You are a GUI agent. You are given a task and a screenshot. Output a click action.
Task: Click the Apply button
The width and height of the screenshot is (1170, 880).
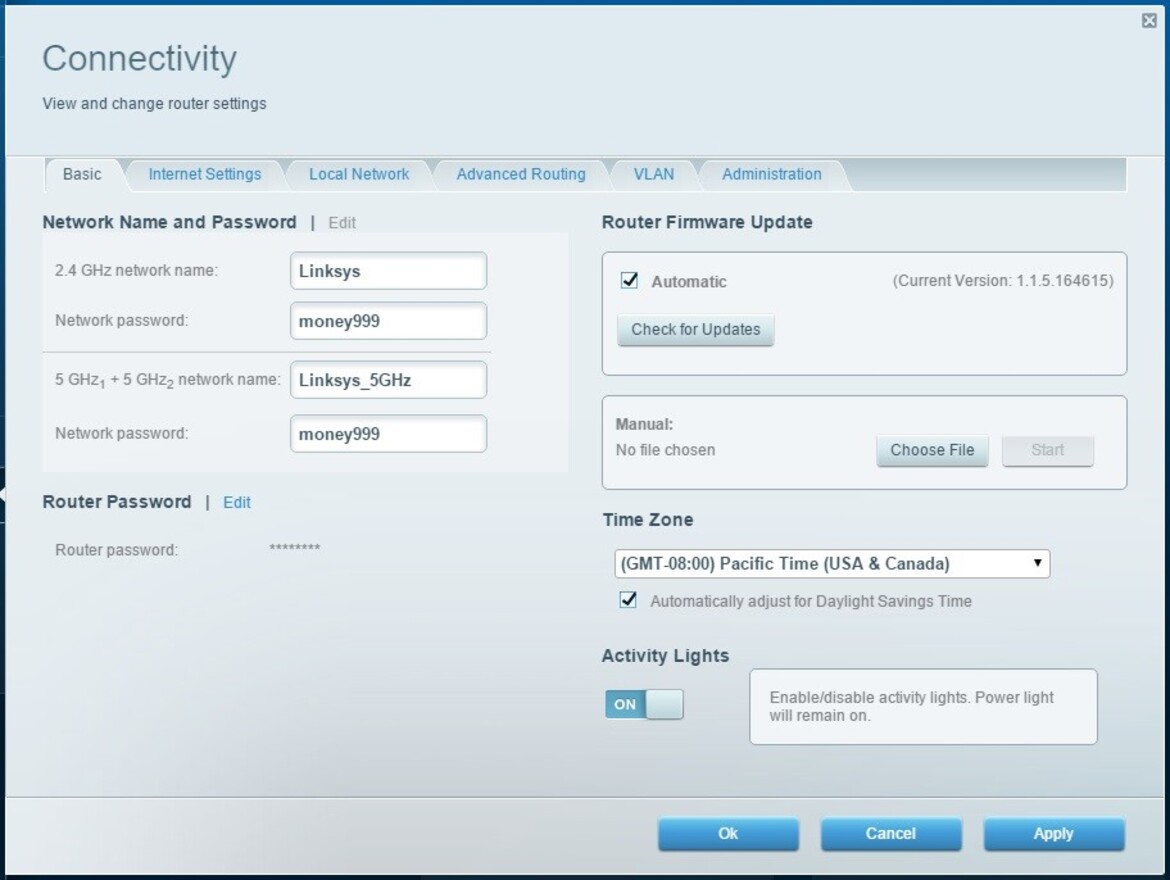tap(1054, 834)
